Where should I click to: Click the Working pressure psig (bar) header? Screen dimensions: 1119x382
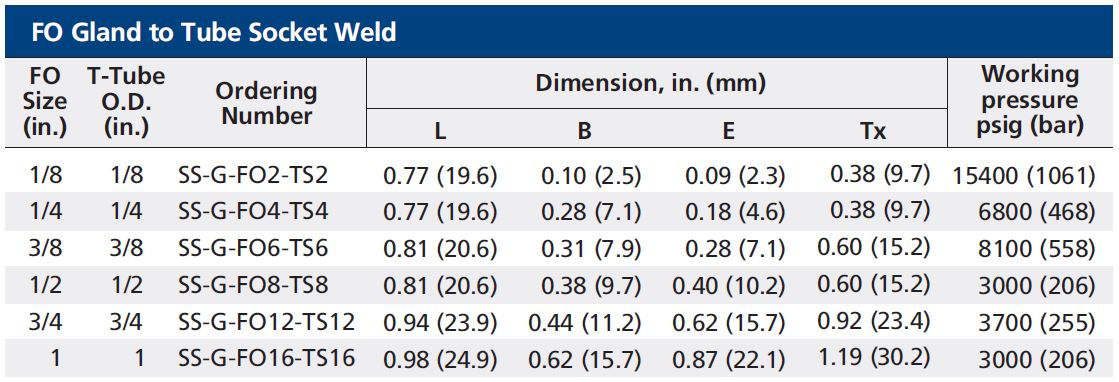[x=1030, y=101]
